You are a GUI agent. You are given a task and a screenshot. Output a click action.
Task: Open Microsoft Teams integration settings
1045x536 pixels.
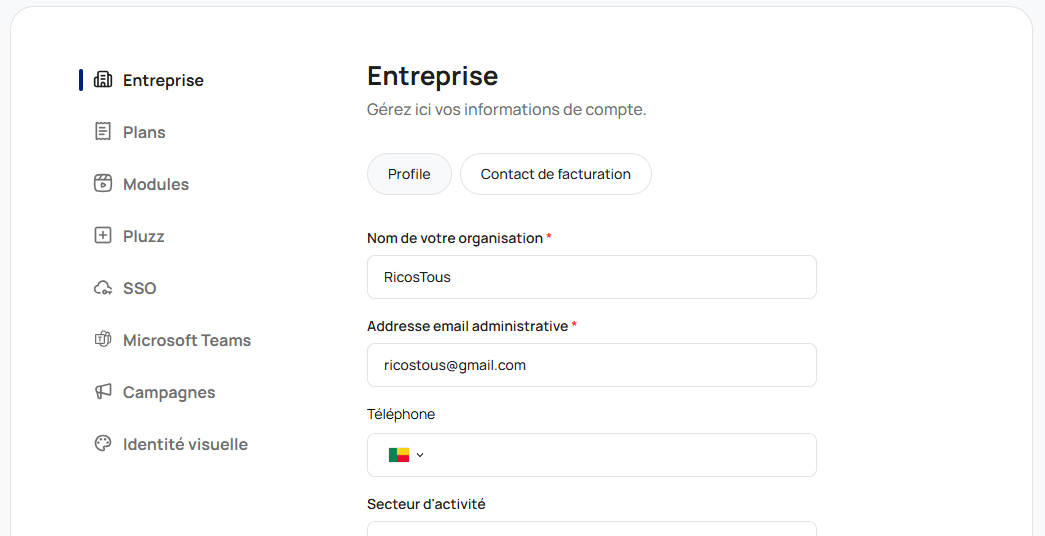pyautogui.click(x=187, y=340)
